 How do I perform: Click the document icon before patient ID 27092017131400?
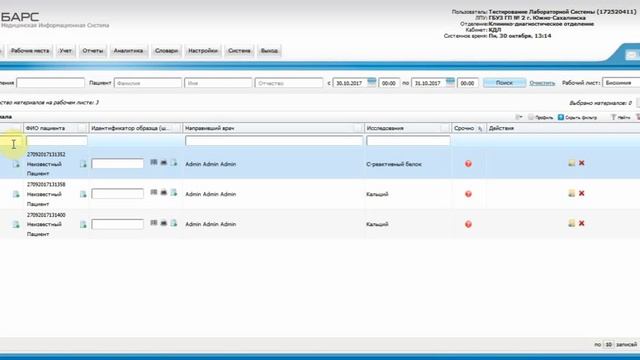coord(16,224)
